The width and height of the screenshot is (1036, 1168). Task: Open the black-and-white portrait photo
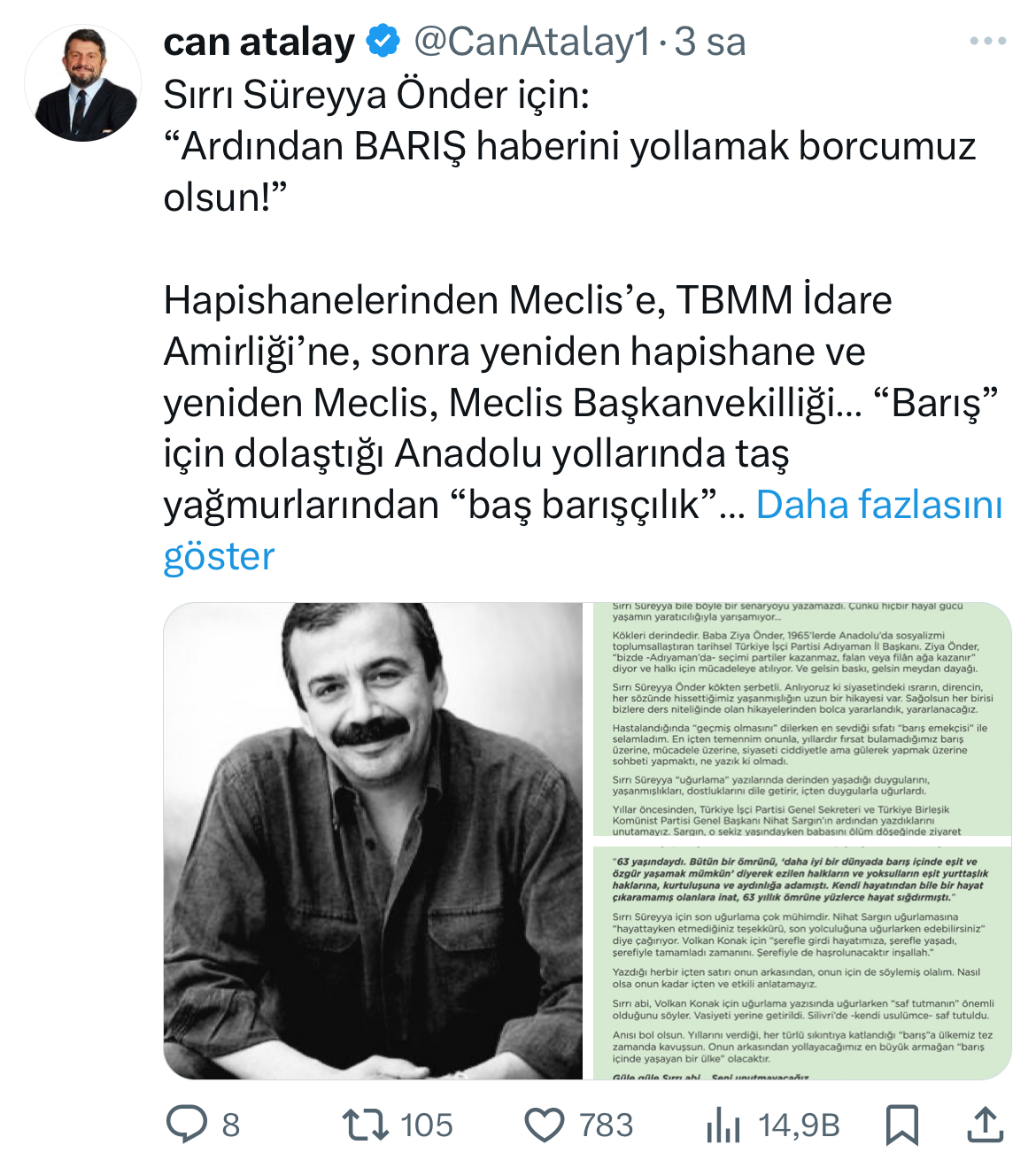(373, 841)
